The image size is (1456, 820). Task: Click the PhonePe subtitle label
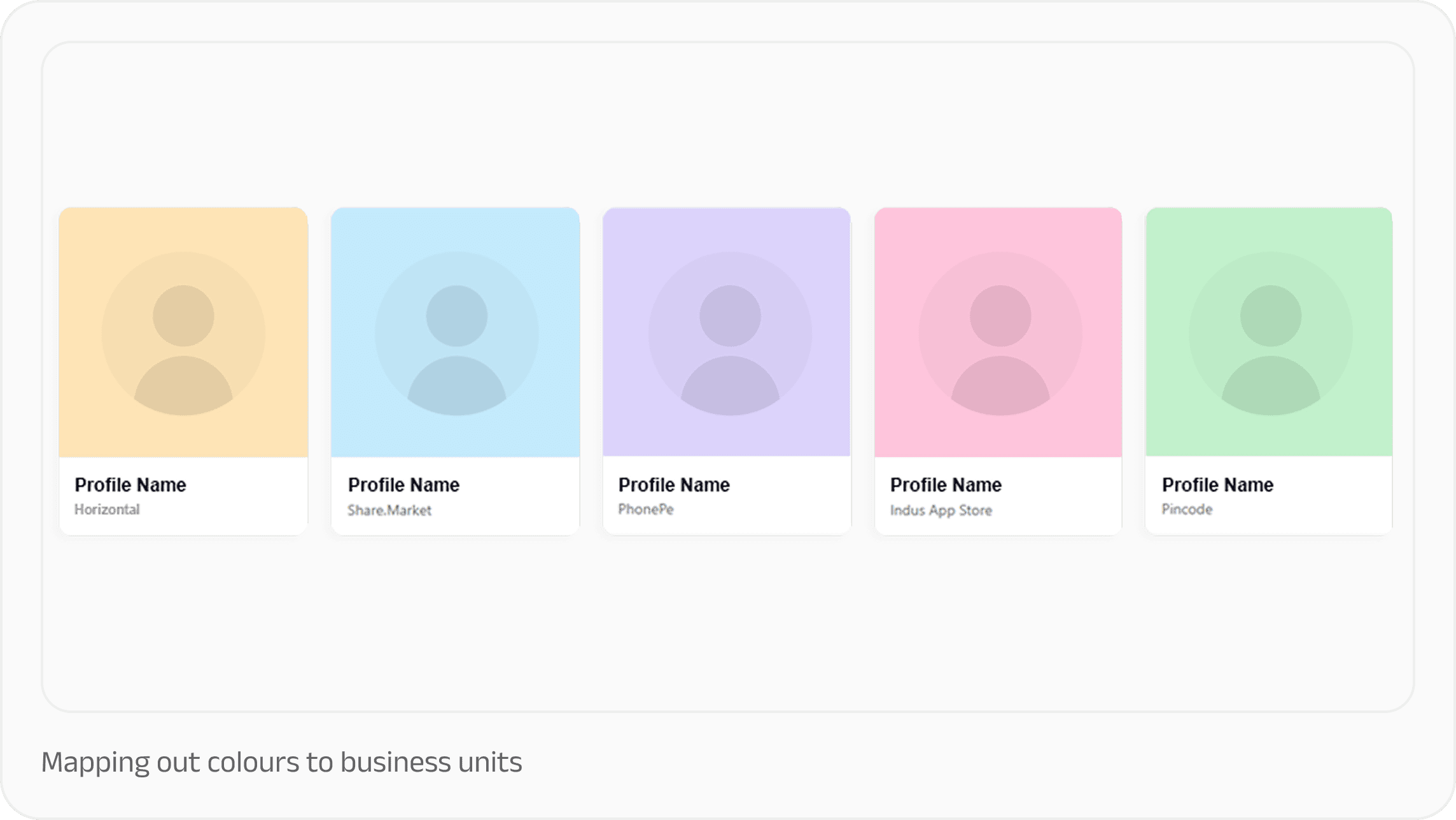[646, 509]
